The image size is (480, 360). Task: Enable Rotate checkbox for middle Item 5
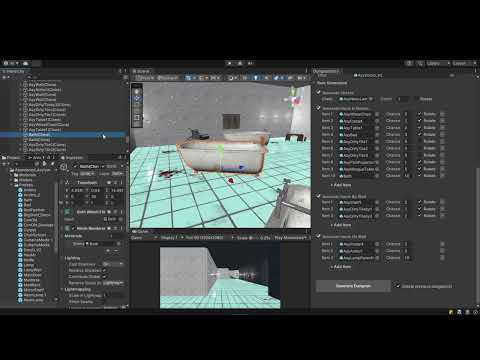[420, 141]
